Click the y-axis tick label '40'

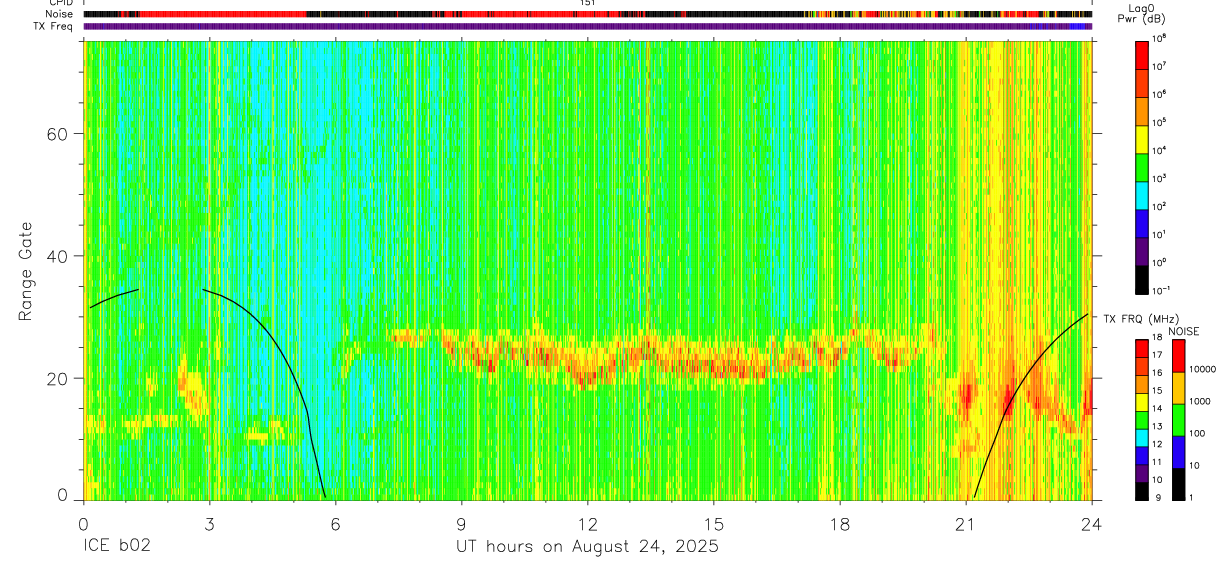pos(58,256)
